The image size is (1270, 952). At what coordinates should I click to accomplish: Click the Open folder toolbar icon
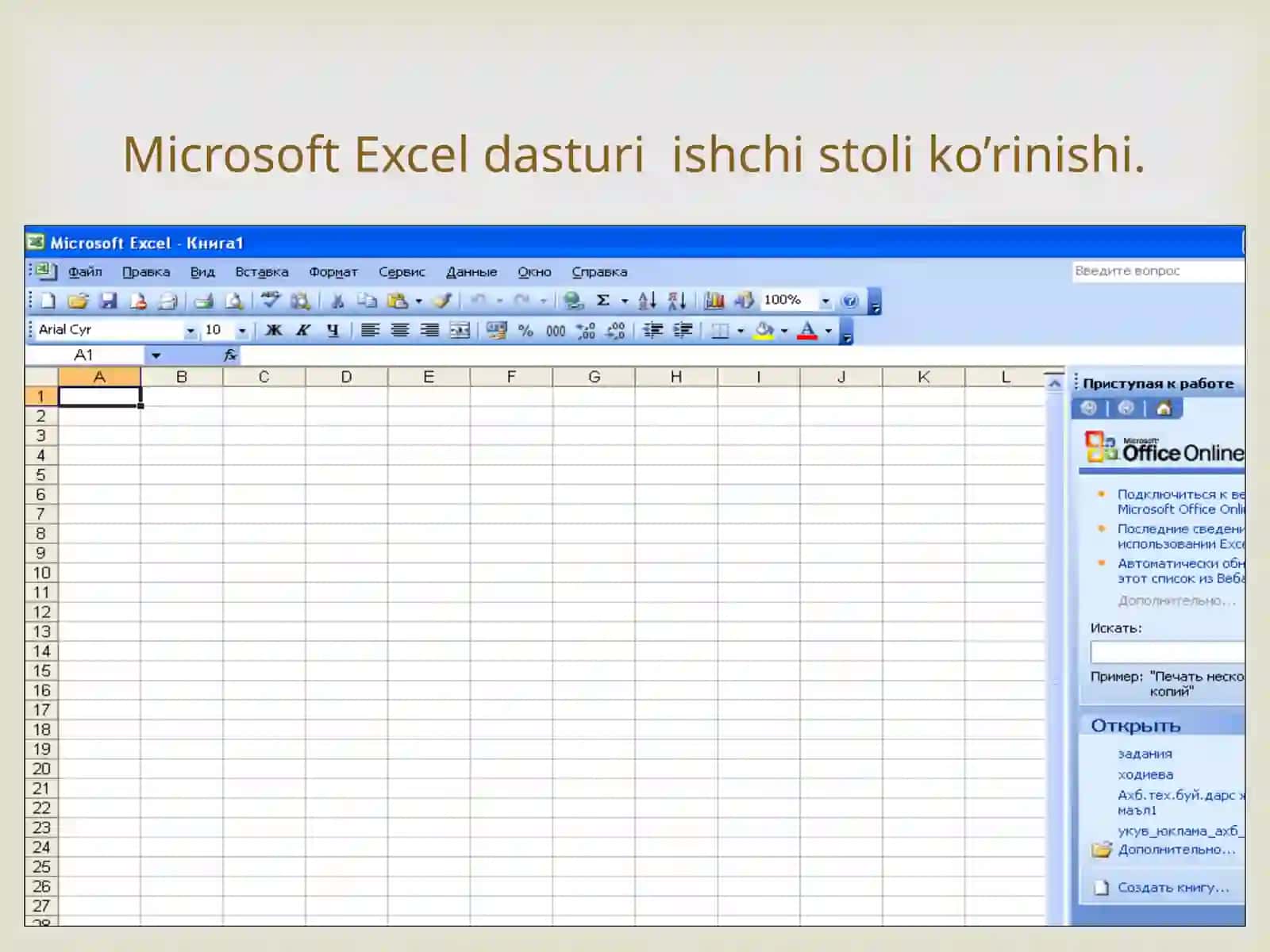78,301
